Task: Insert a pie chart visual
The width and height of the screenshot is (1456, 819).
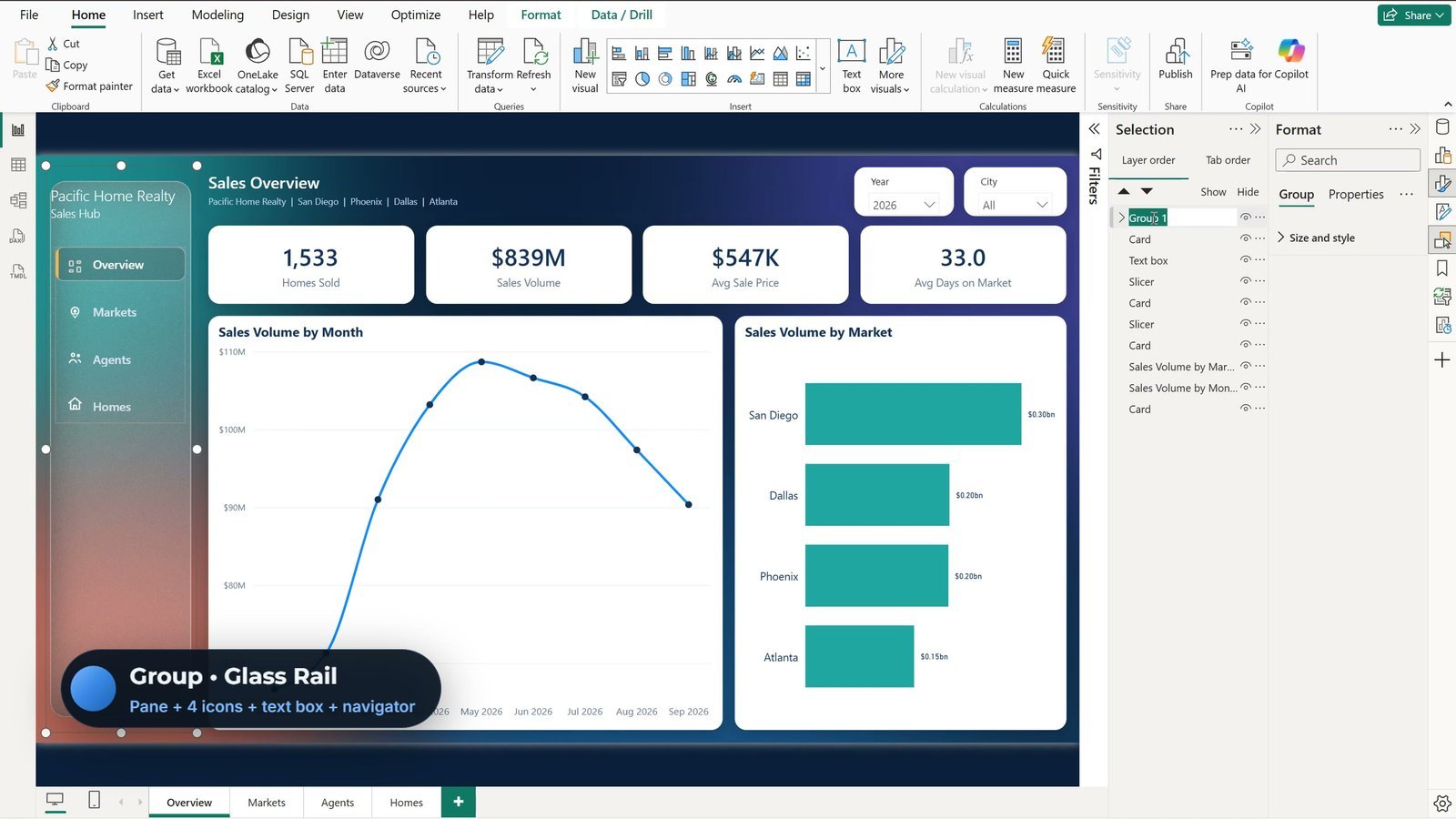Action: 642,79
